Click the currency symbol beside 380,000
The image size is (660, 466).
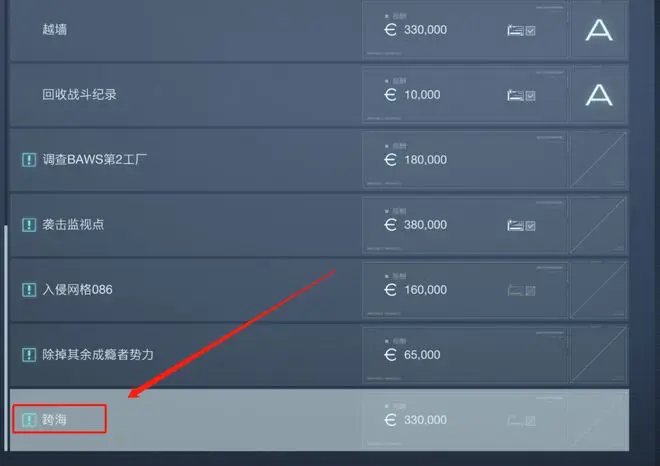(390, 225)
